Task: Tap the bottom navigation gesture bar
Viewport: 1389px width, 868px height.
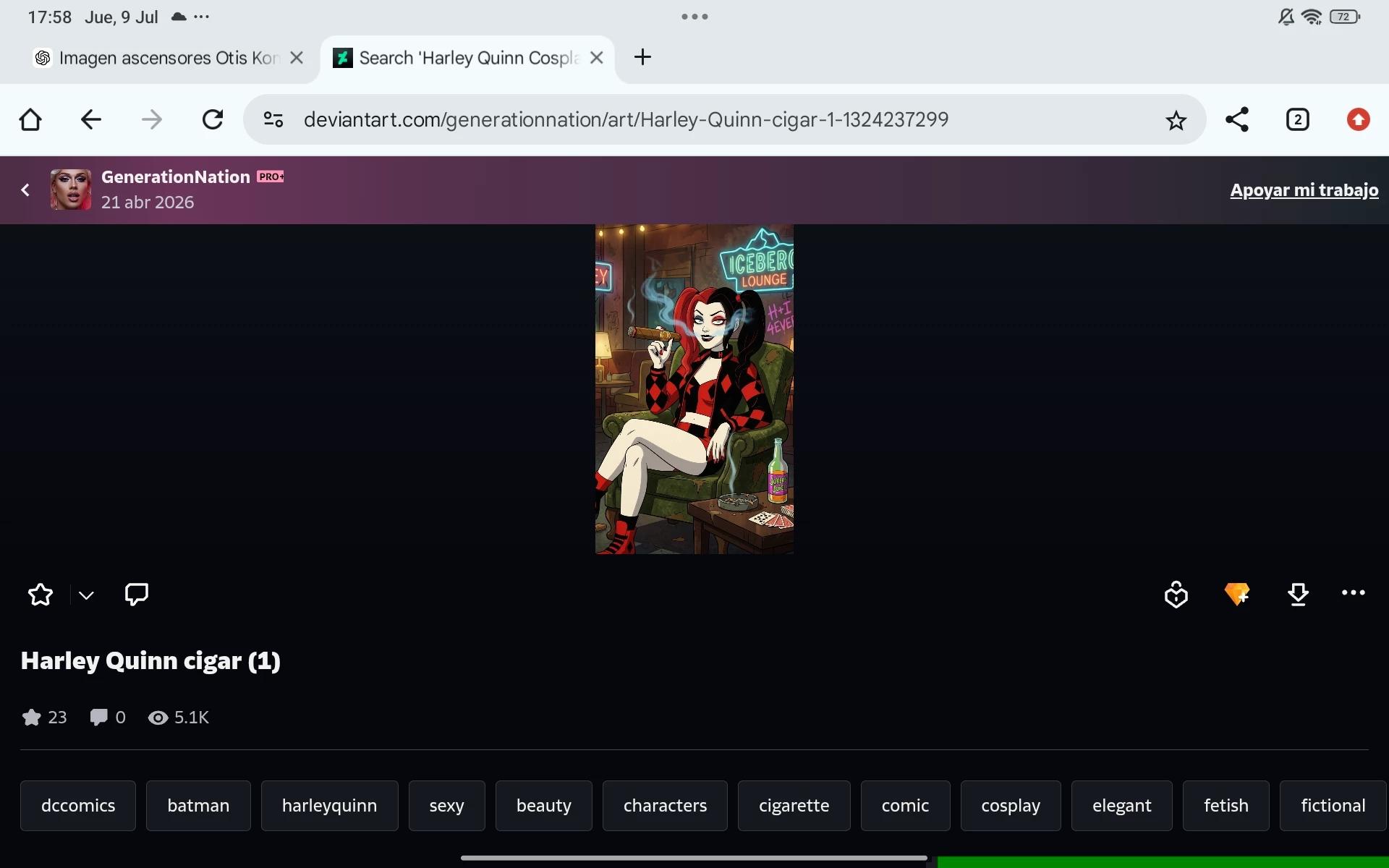Action: pos(694,858)
